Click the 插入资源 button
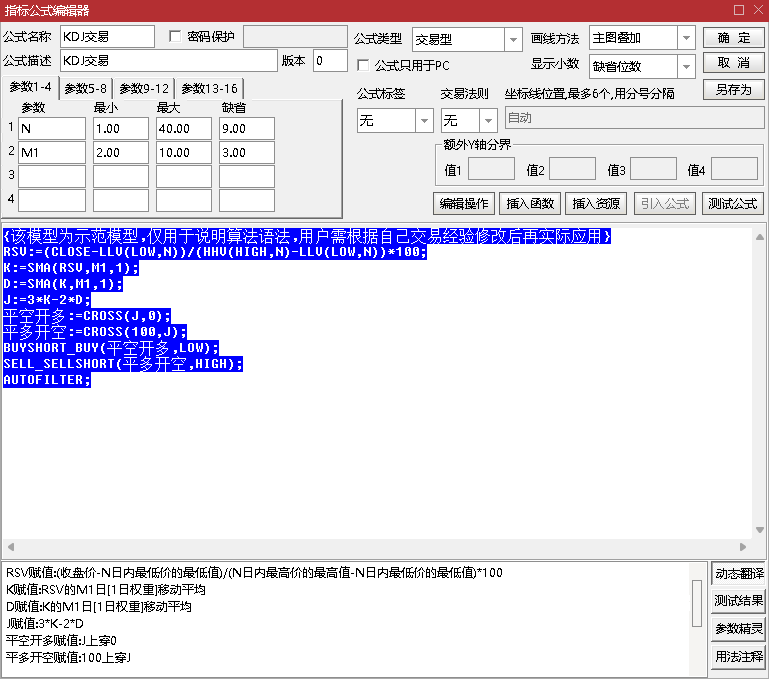Image resolution: width=769 pixels, height=679 pixels. point(596,204)
